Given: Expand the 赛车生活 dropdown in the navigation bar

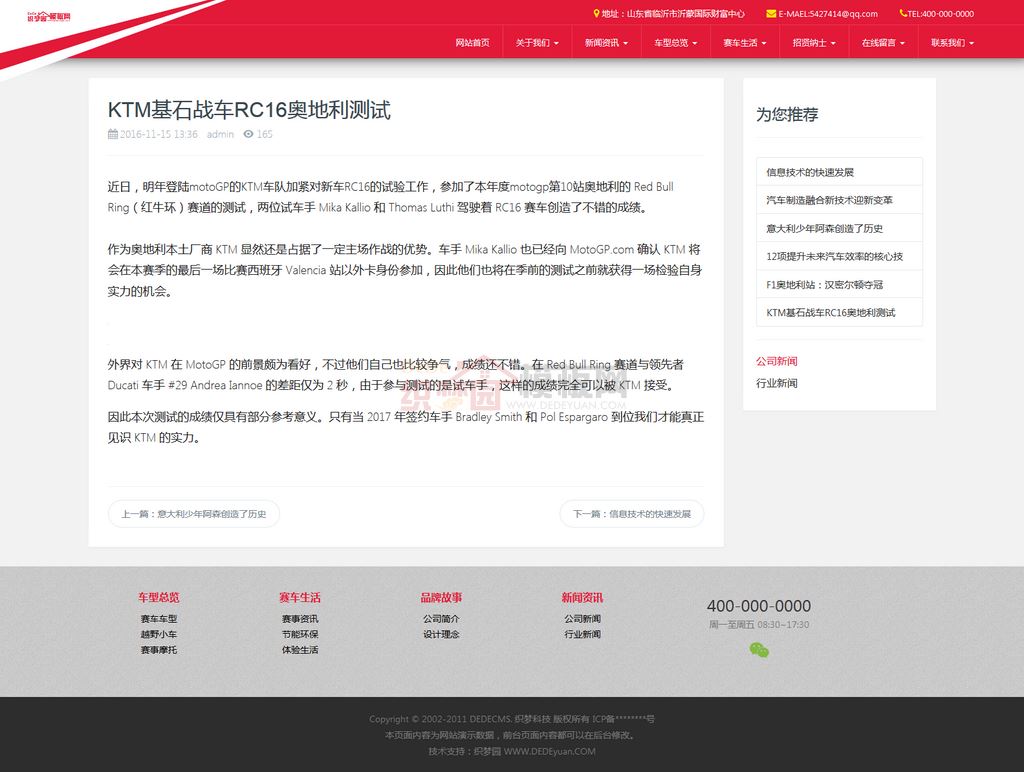Looking at the screenshot, I should click(x=744, y=42).
